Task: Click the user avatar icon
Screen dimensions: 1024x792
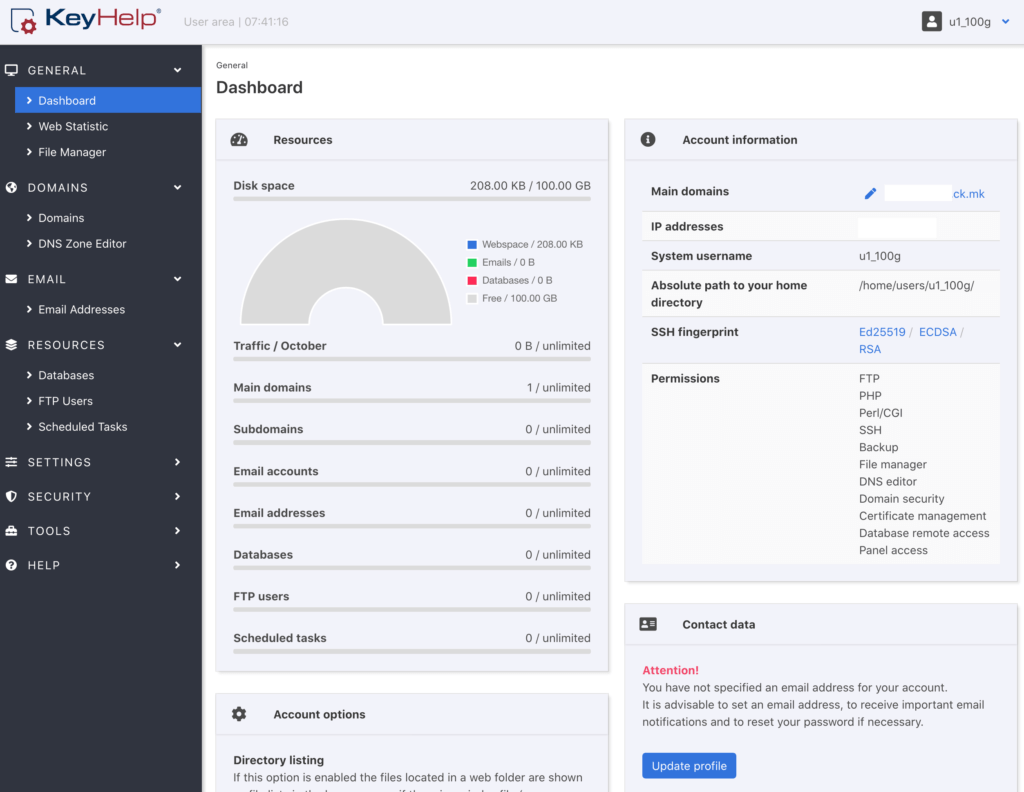Action: click(931, 21)
